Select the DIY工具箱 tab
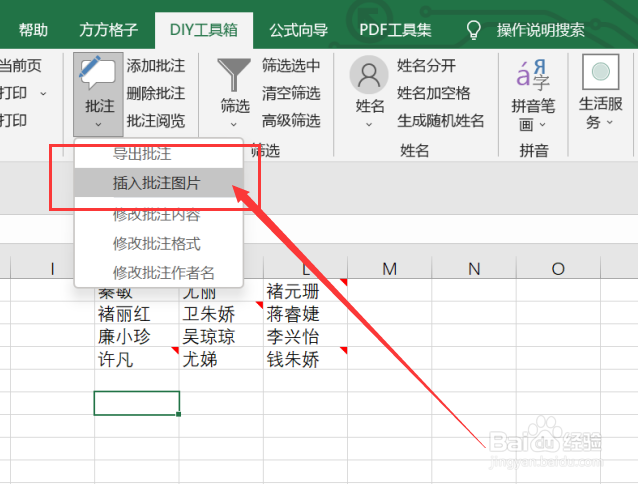Viewport: 638px width, 484px height. 204,30
